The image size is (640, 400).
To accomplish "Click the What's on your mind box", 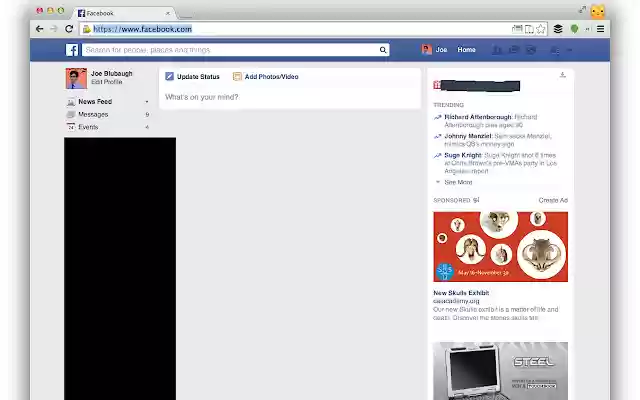I will click(x=290, y=97).
